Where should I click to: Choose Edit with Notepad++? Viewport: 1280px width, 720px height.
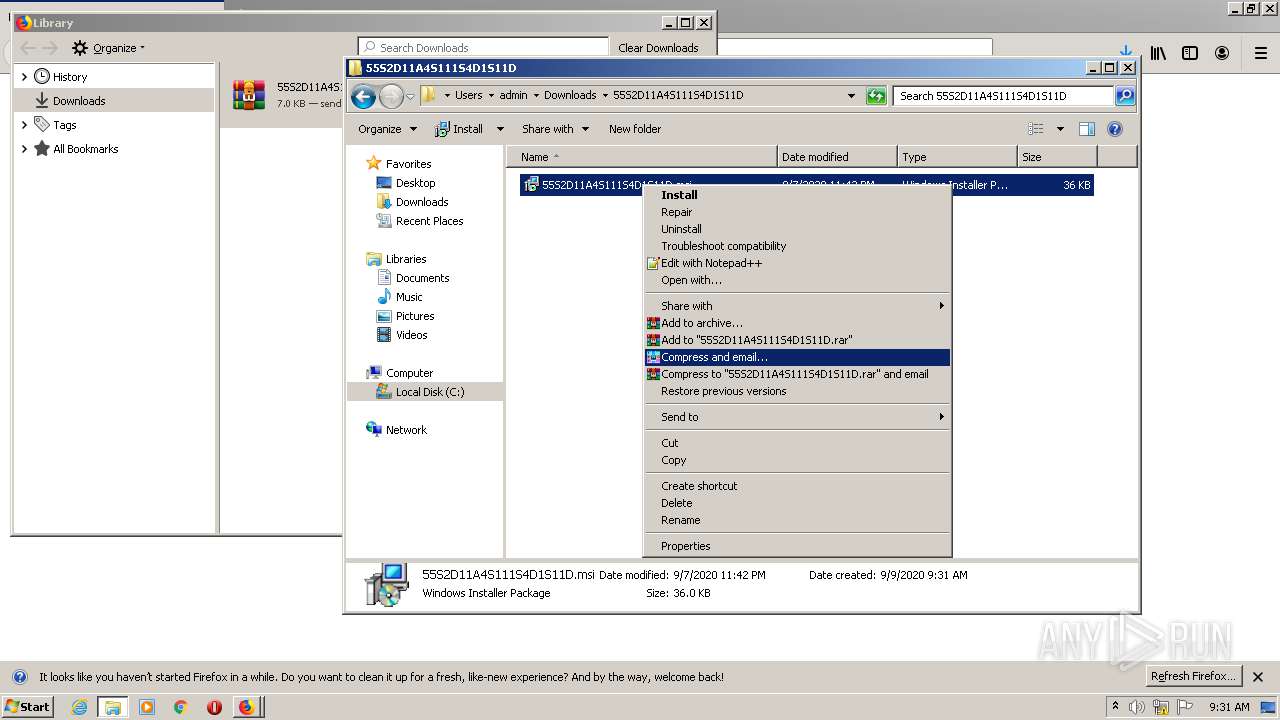796,263
